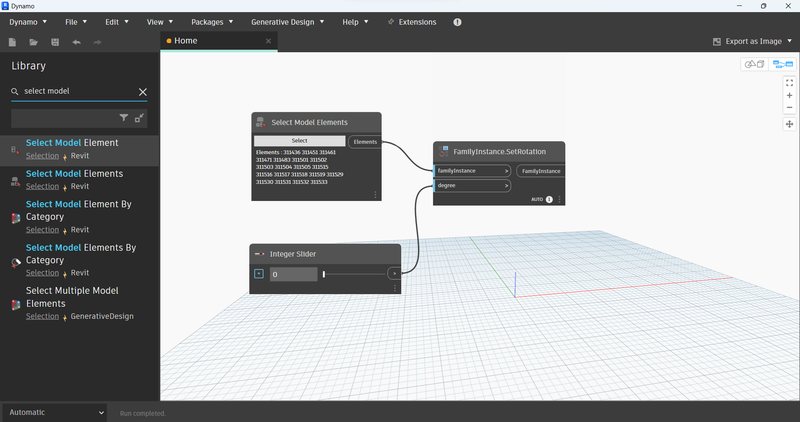The image size is (800, 422).
Task: Click the Elements output port
Action: coord(365,142)
